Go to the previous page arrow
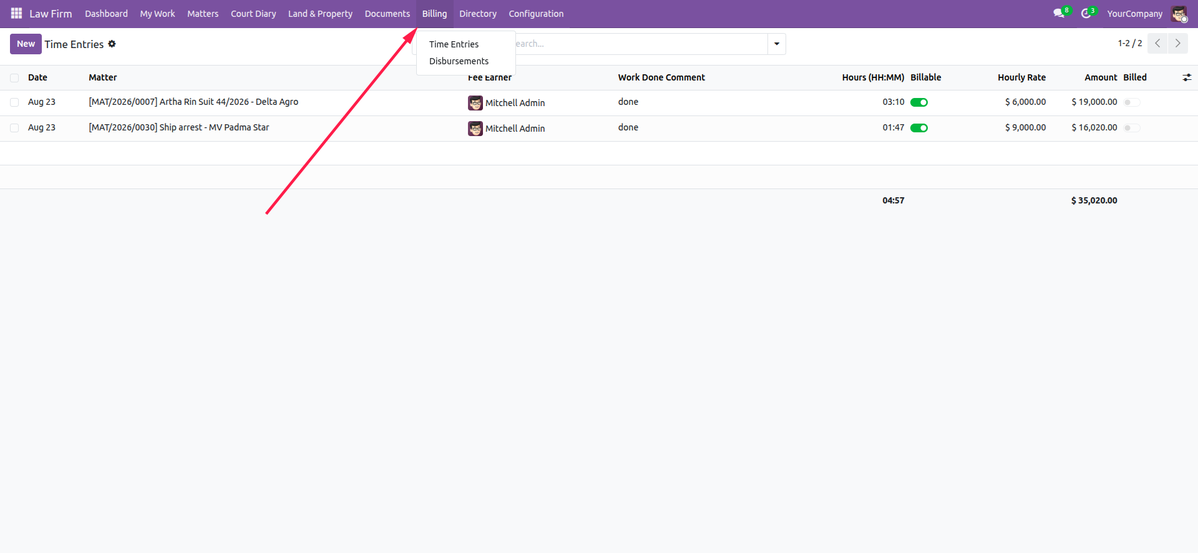The image size is (1198, 553). point(1158,44)
